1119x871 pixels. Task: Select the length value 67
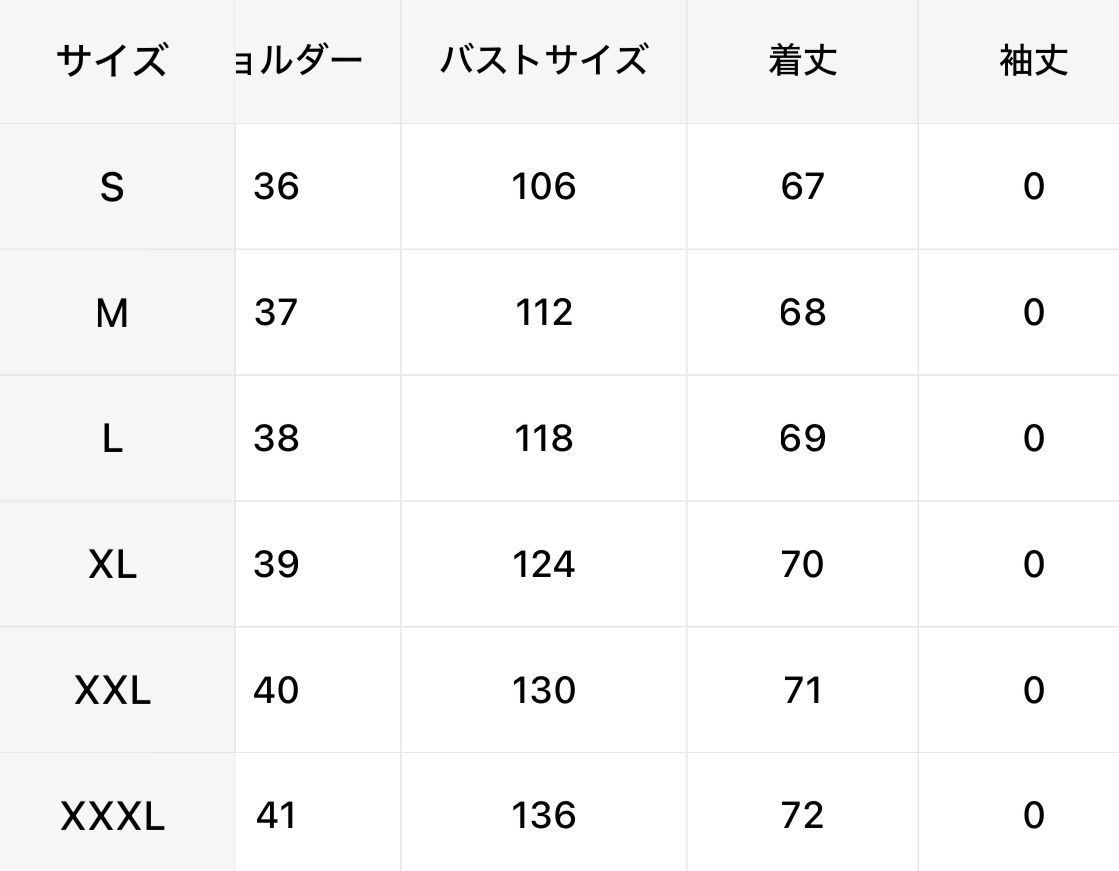click(x=802, y=187)
